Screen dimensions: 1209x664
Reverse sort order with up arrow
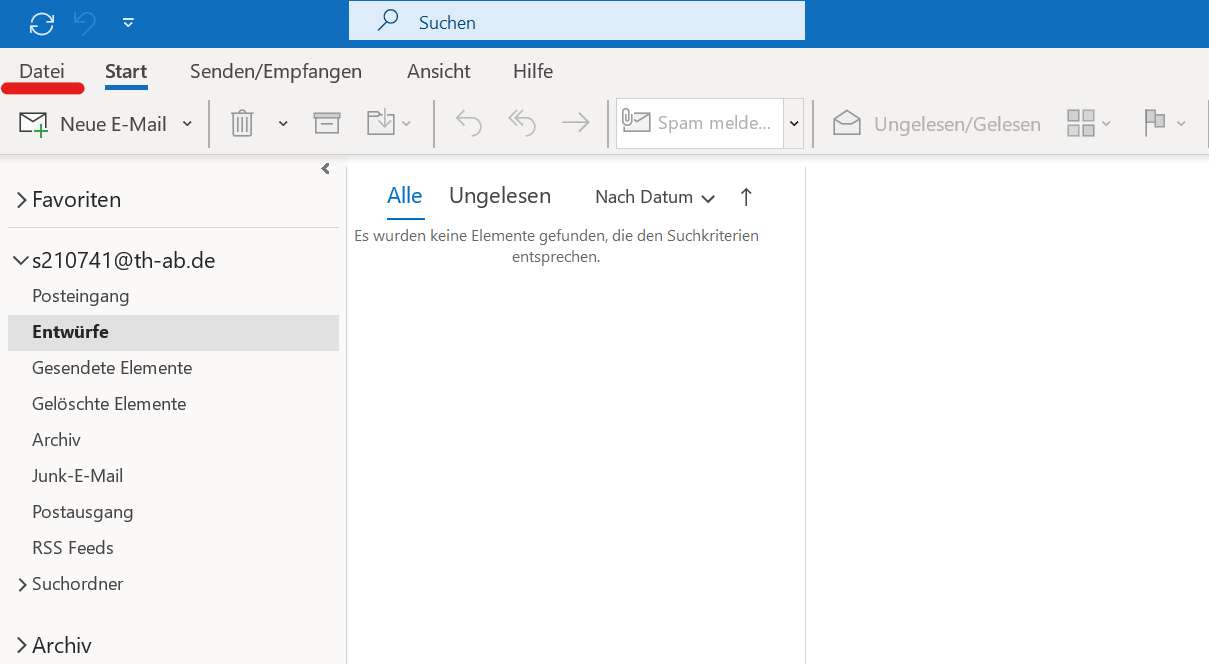[x=746, y=197]
